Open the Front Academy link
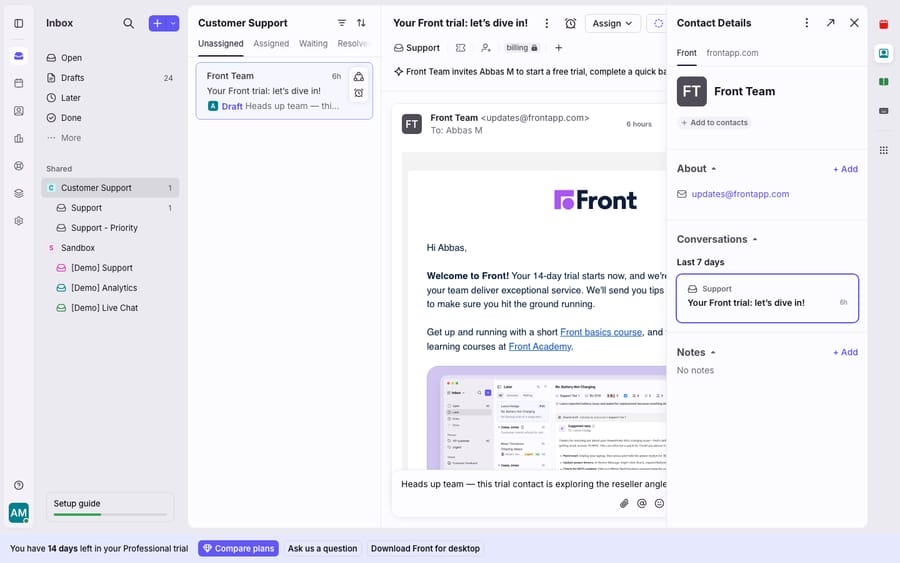 (x=540, y=347)
